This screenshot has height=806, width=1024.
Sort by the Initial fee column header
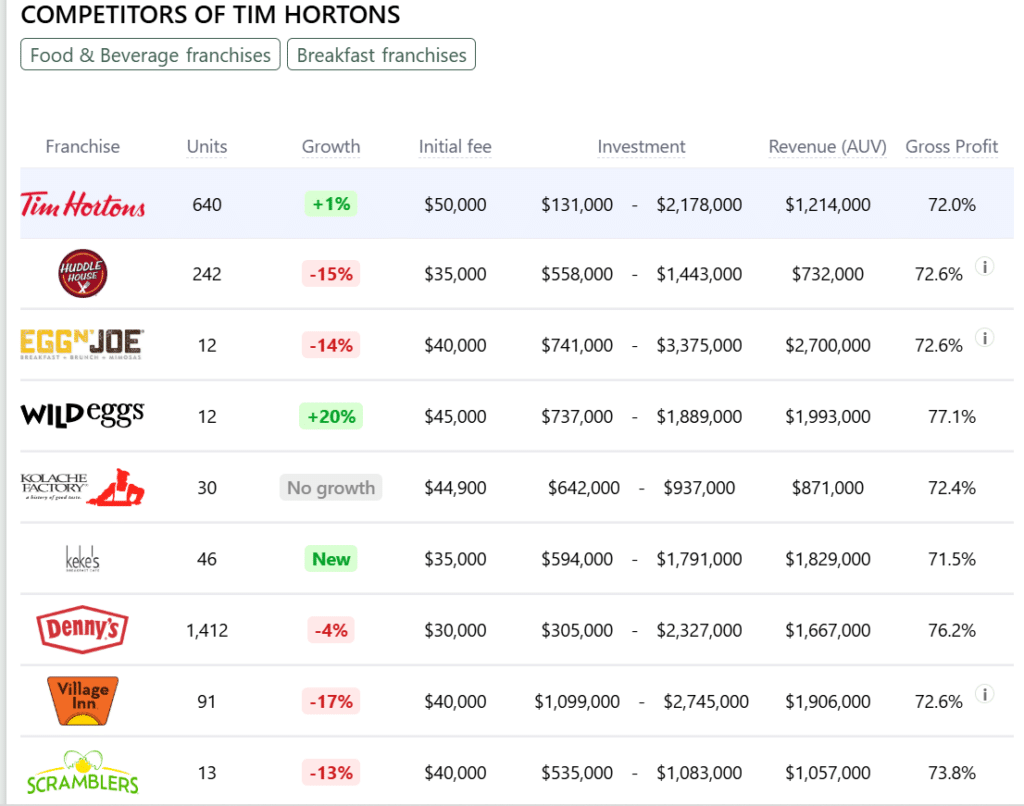[455, 146]
